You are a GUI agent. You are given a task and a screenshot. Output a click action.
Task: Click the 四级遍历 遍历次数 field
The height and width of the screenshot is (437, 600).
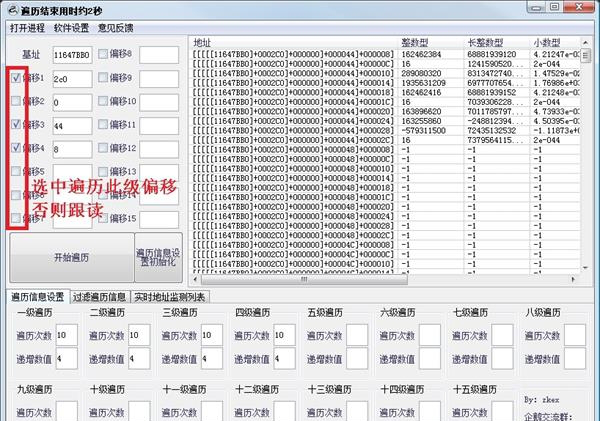(285, 335)
